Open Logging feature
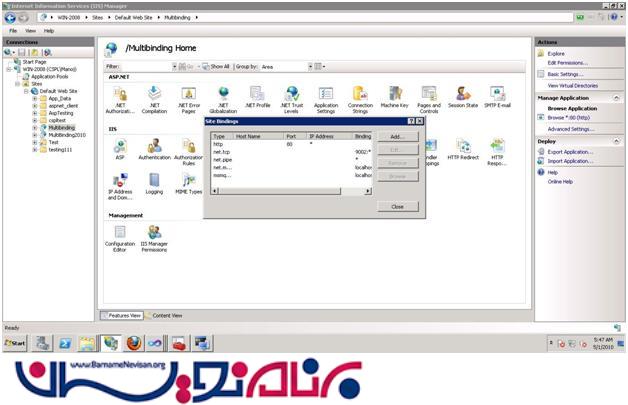This screenshot has height=405, width=628. (x=154, y=184)
